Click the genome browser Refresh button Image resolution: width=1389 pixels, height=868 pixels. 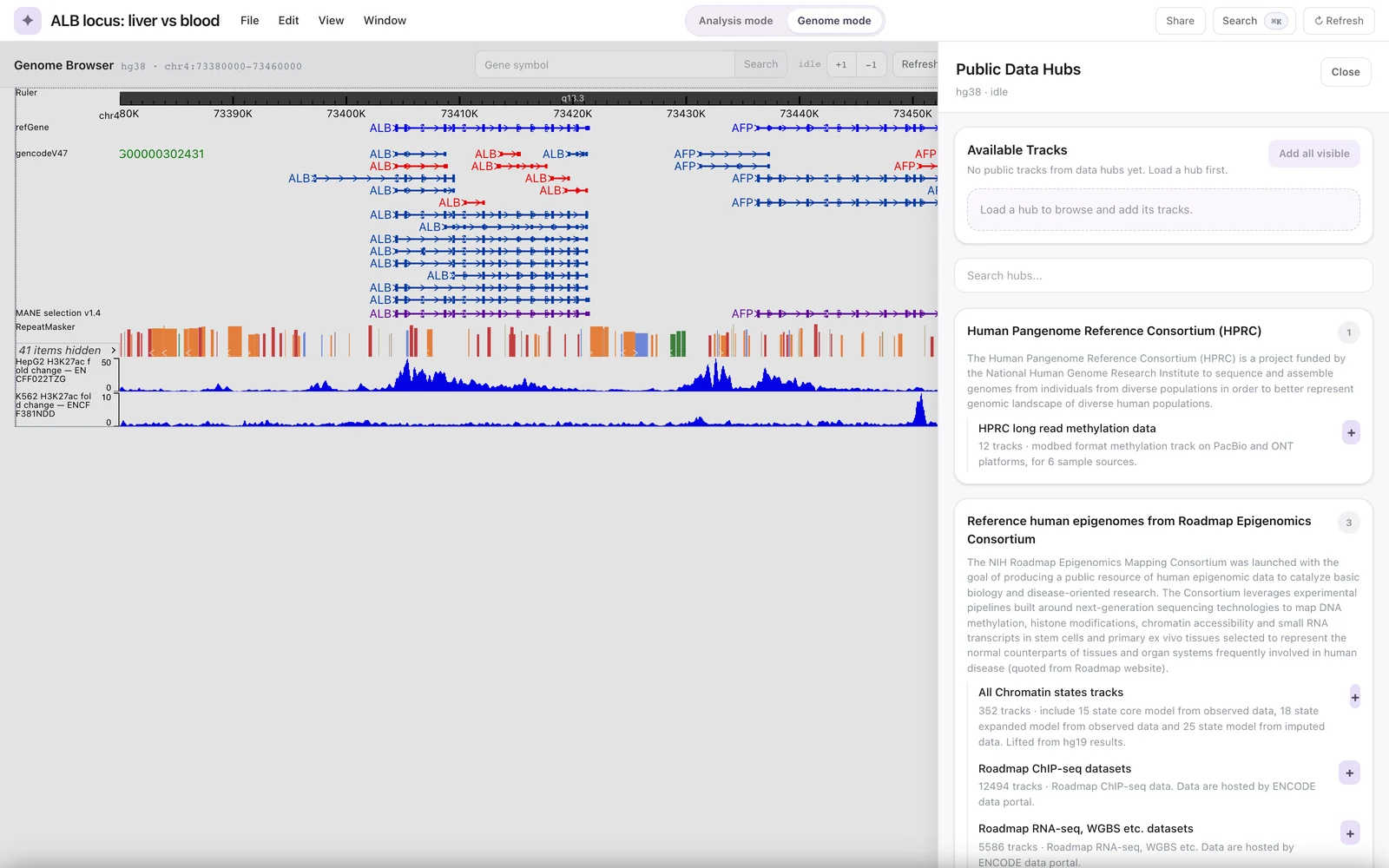916,64
